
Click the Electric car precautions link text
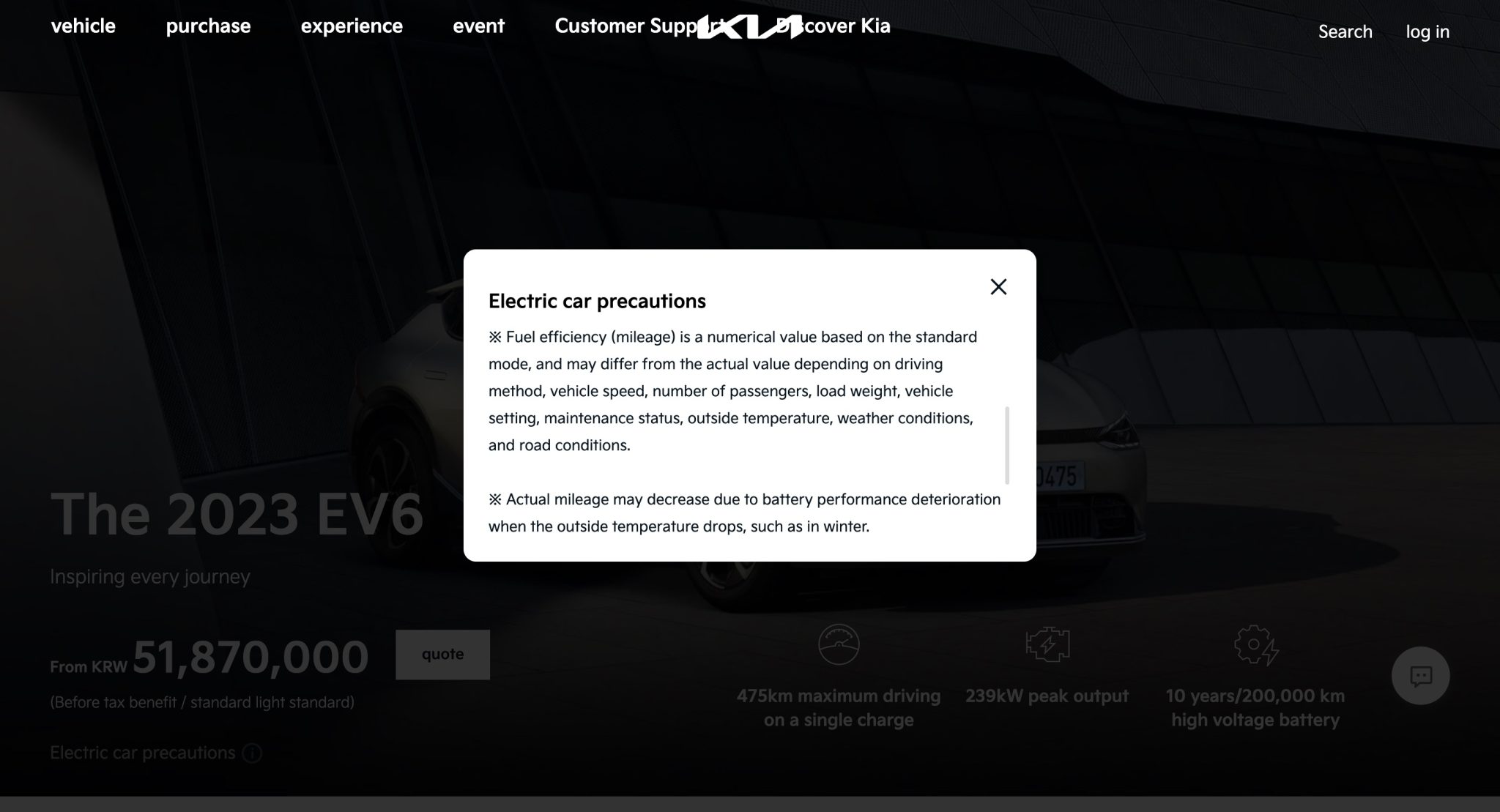click(143, 753)
